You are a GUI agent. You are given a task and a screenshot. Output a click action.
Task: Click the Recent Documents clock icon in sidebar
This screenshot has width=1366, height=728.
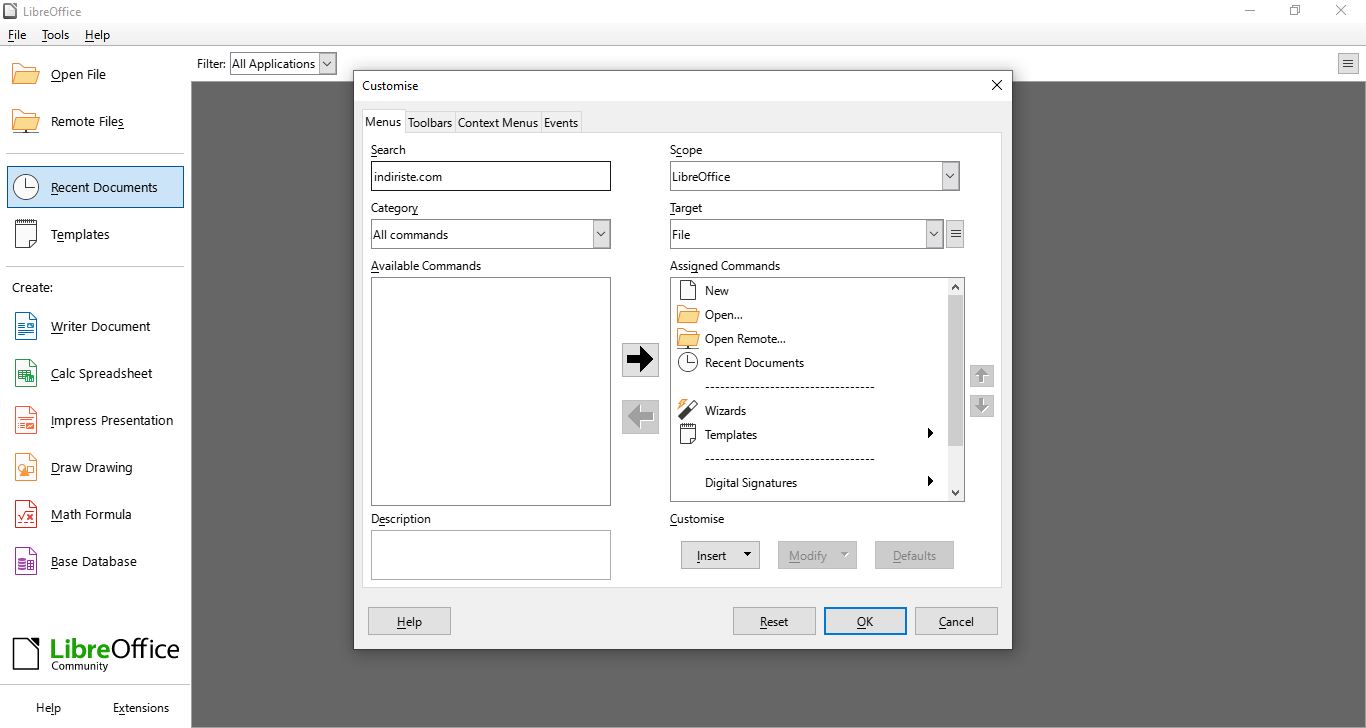pos(26,187)
